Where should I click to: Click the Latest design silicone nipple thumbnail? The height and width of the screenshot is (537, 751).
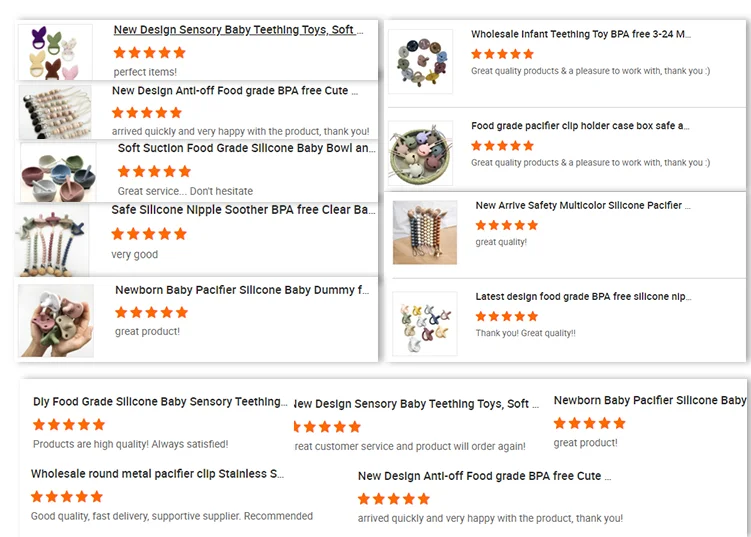(x=425, y=322)
